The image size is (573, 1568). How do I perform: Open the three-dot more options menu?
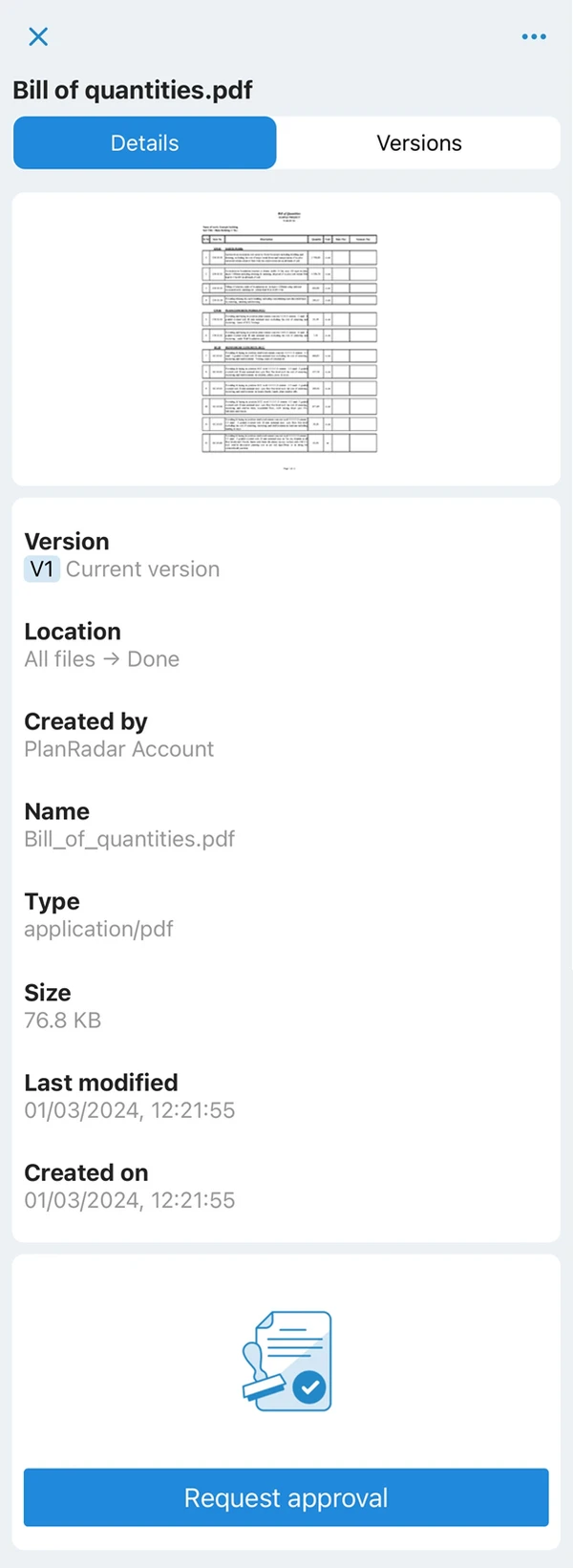534,36
